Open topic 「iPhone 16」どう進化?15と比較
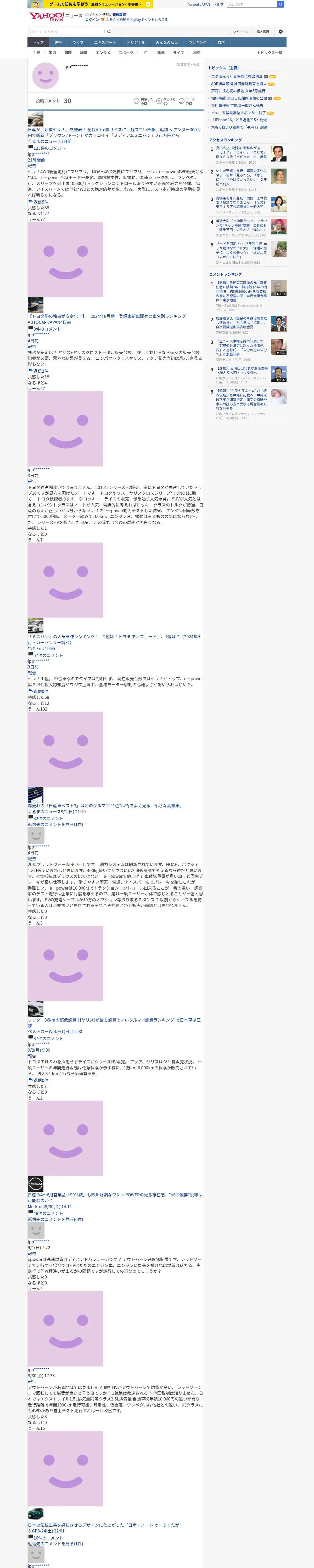Screen dimensions: 314x1568 (239, 120)
